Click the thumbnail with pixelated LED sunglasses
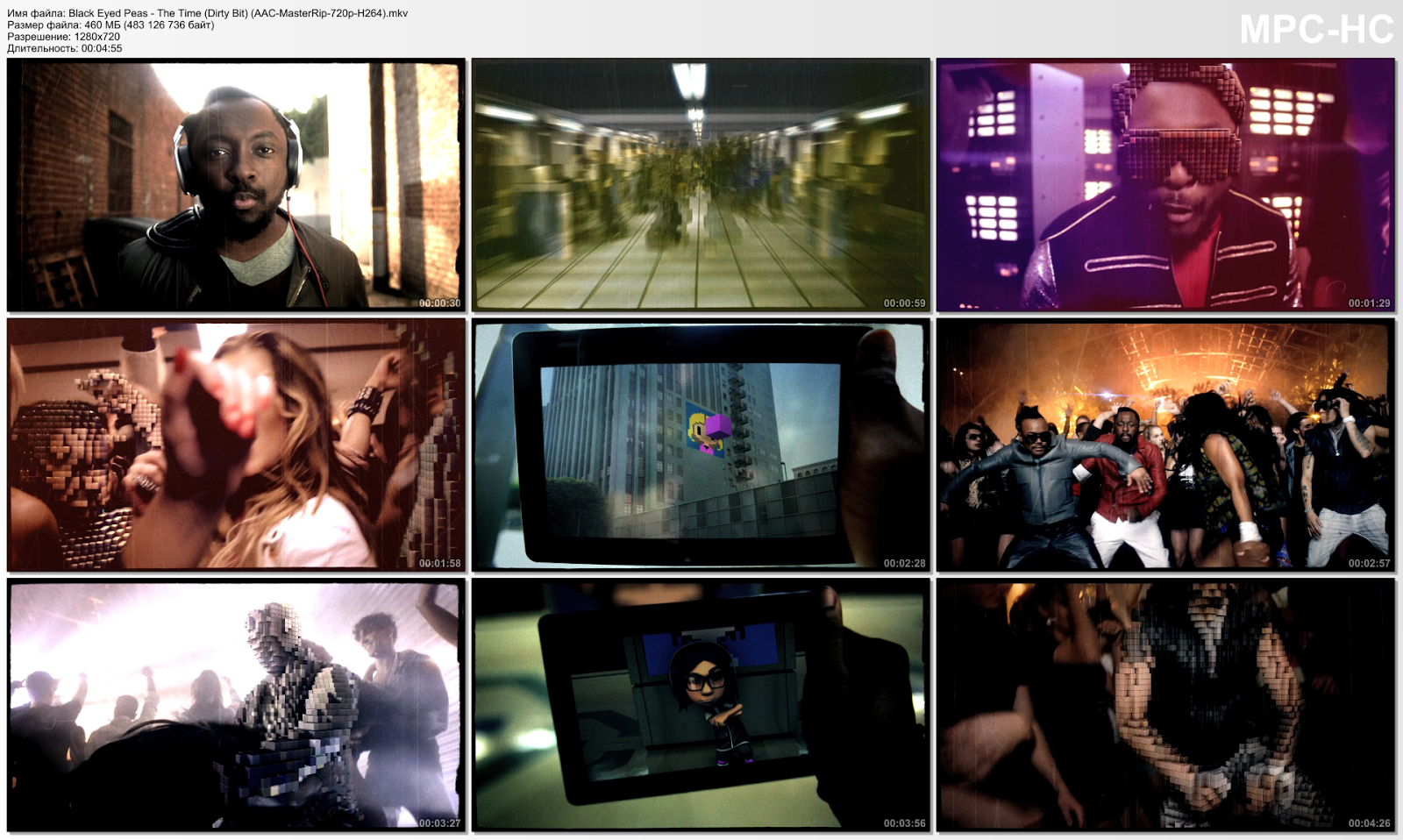The width and height of the screenshot is (1403, 840). click(x=1166, y=184)
